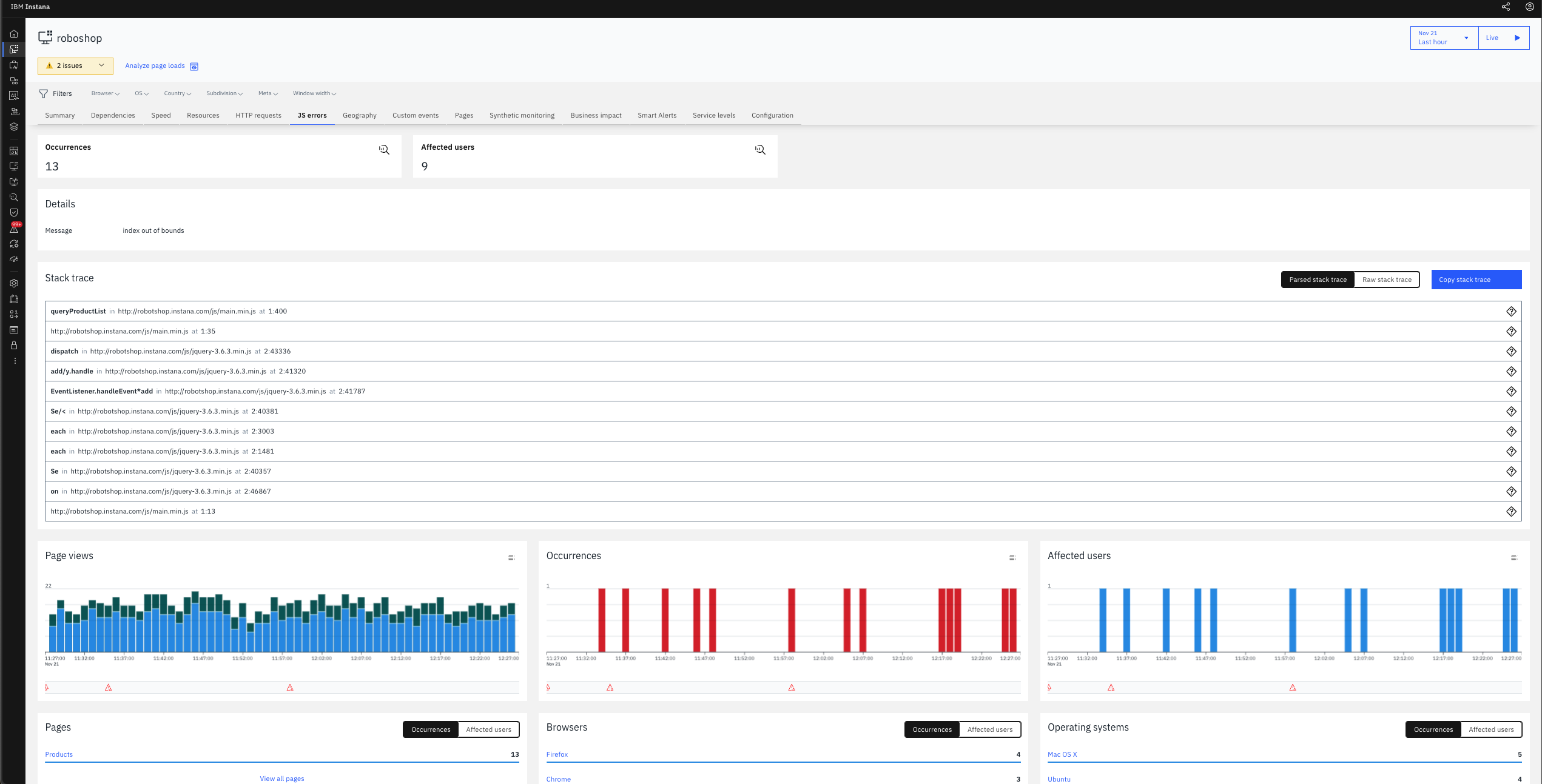
Task: Show Affected users in Pages panel
Action: 488,729
